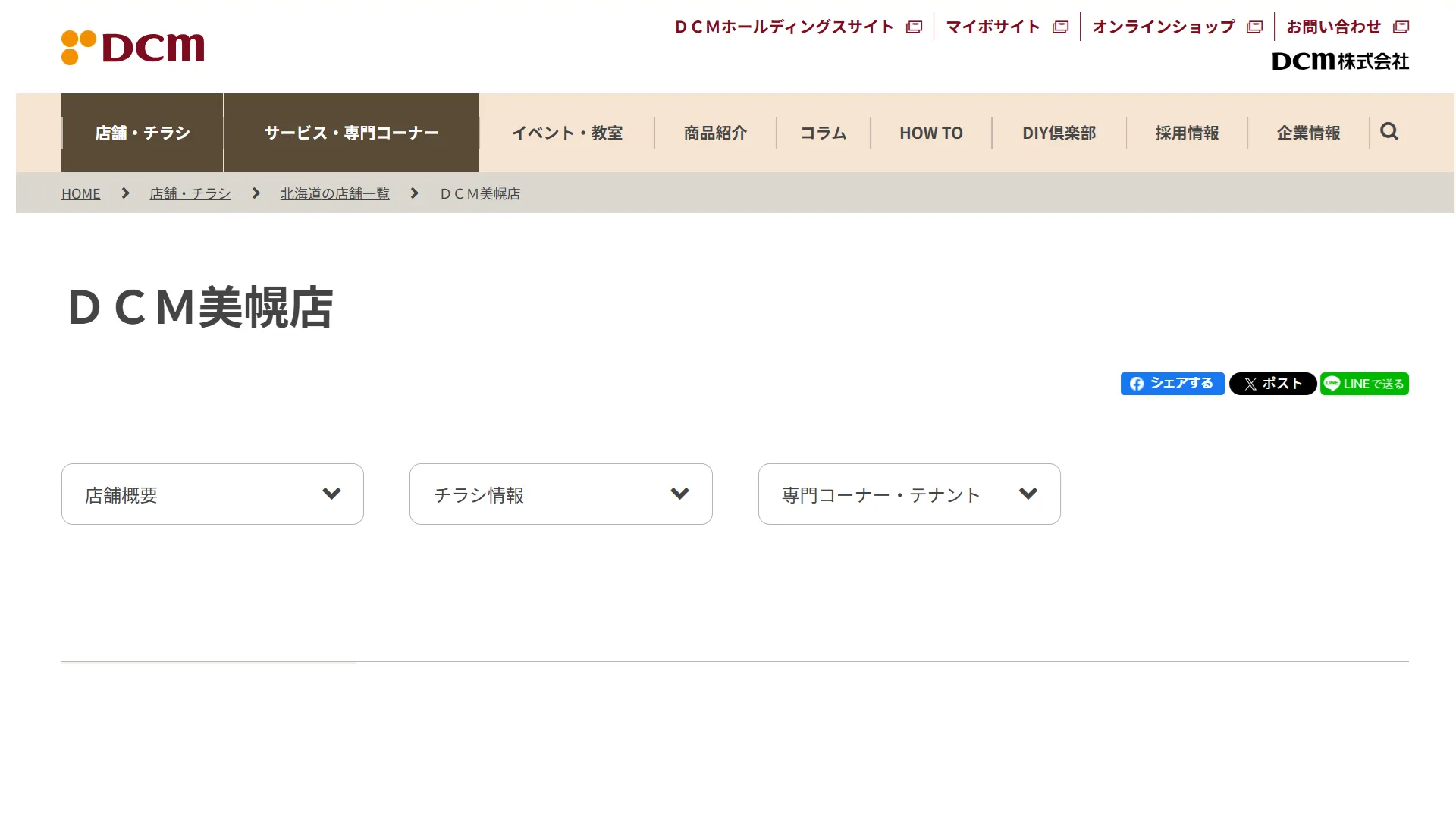This screenshot has width=1456, height=819.
Task: Visit the マイボサイト link
Action: point(993,27)
